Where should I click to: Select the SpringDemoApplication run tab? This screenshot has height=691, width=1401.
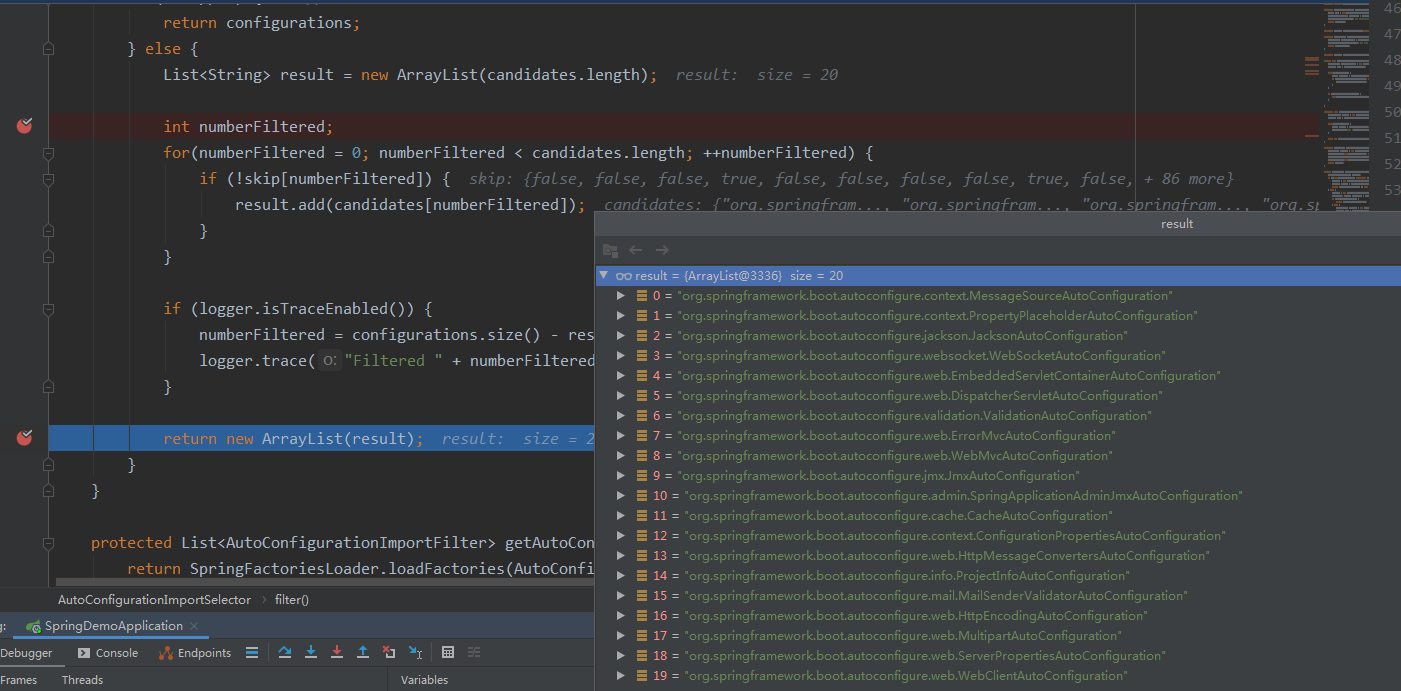click(x=113, y=626)
